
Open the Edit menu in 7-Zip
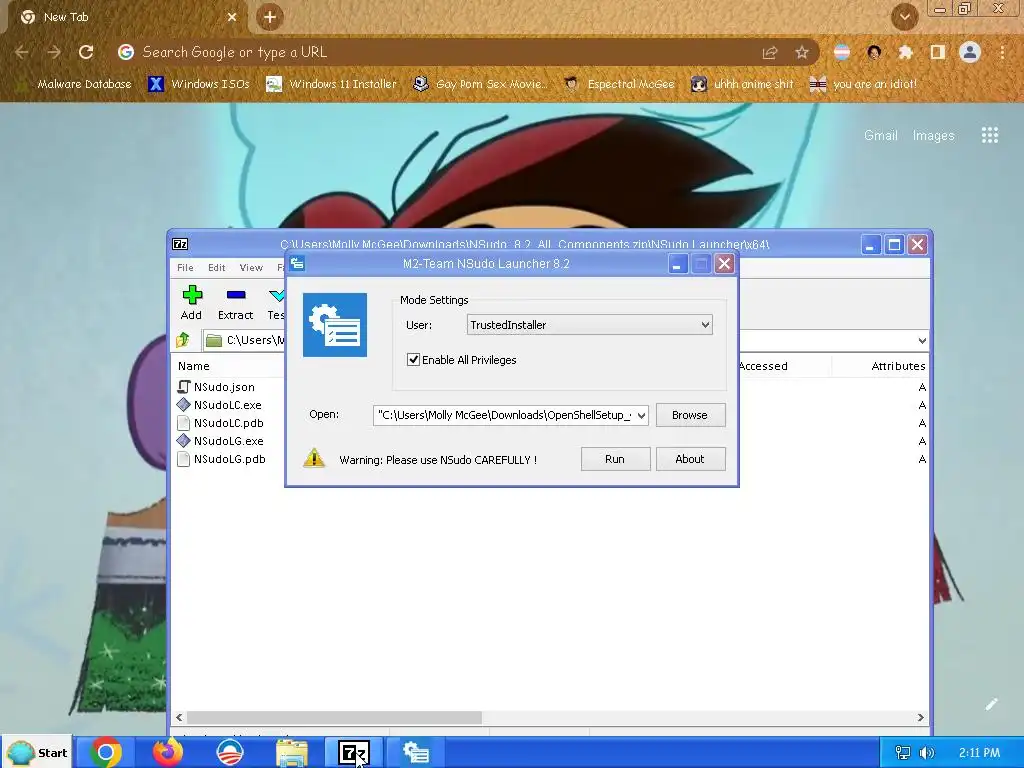click(217, 268)
